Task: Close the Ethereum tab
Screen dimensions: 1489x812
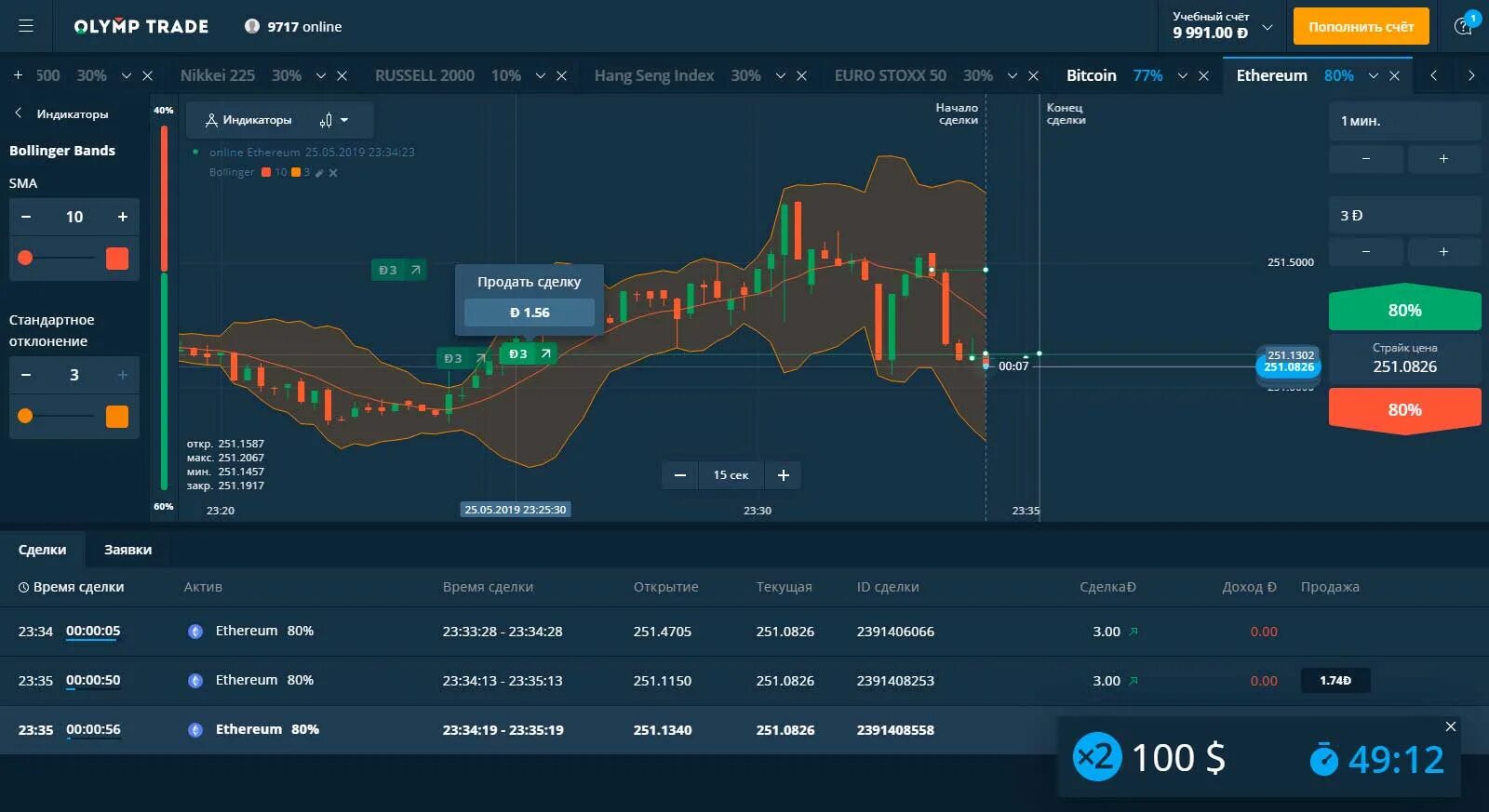Action: (x=1394, y=75)
